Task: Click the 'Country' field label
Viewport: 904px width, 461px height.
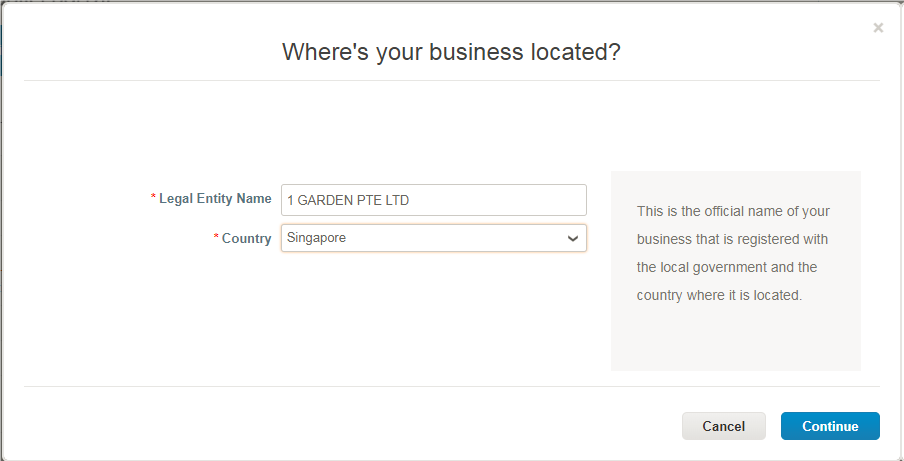Action: pyautogui.click(x=247, y=239)
